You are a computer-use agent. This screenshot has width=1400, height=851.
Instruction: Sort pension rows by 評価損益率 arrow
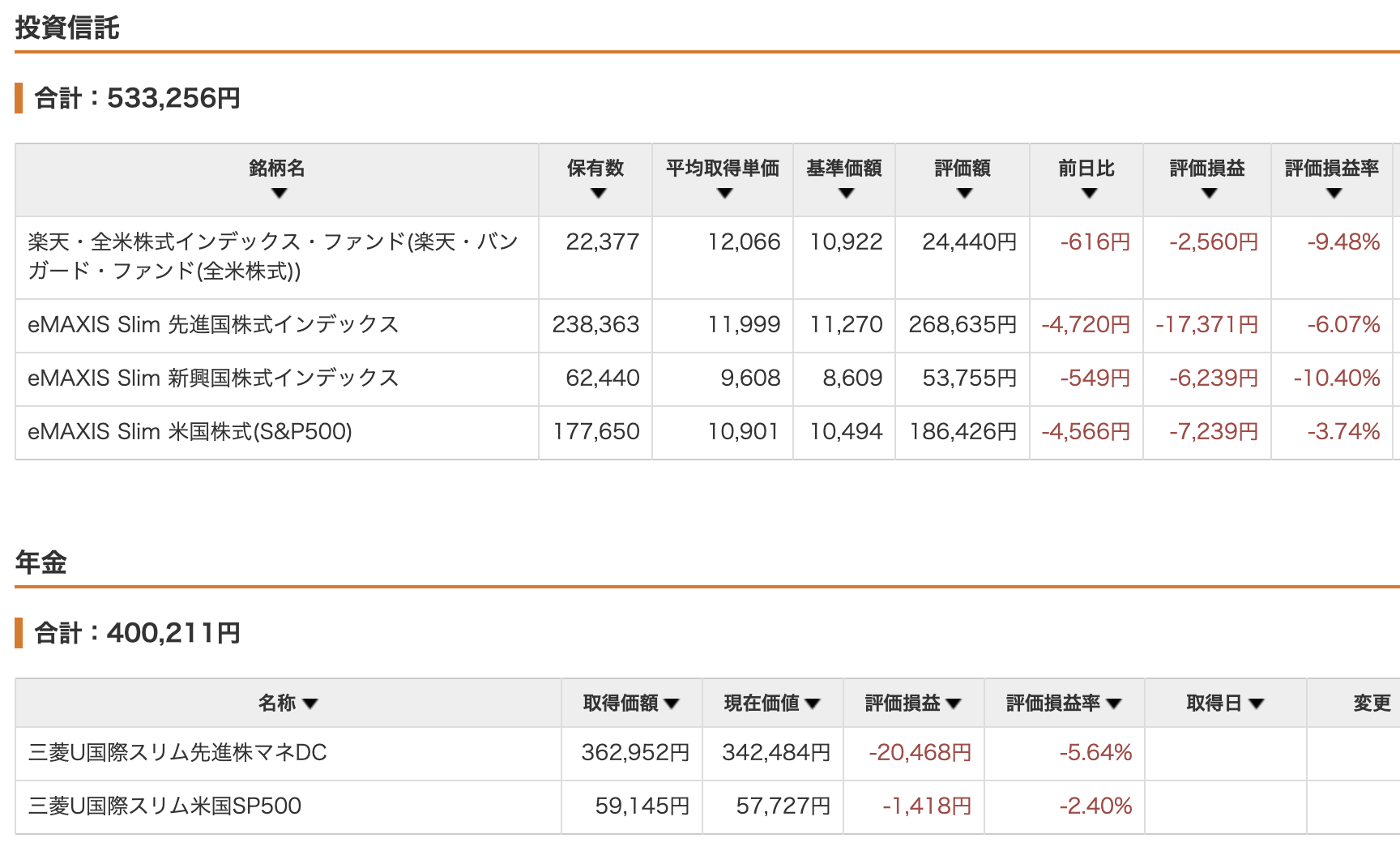click(x=1114, y=703)
